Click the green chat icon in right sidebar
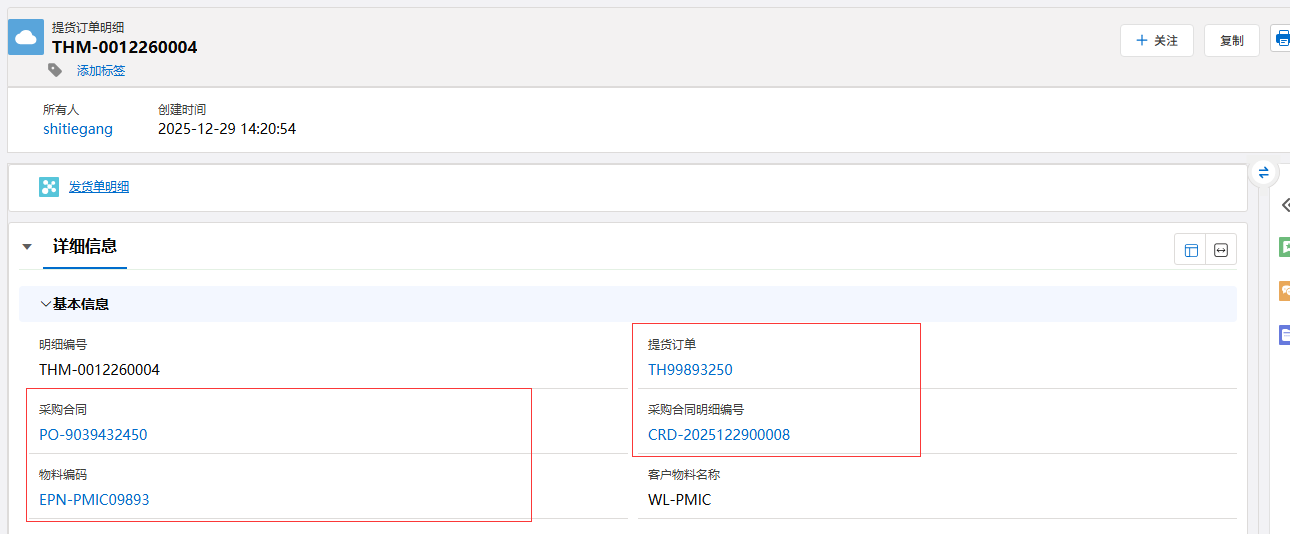1290x534 pixels. (1284, 246)
